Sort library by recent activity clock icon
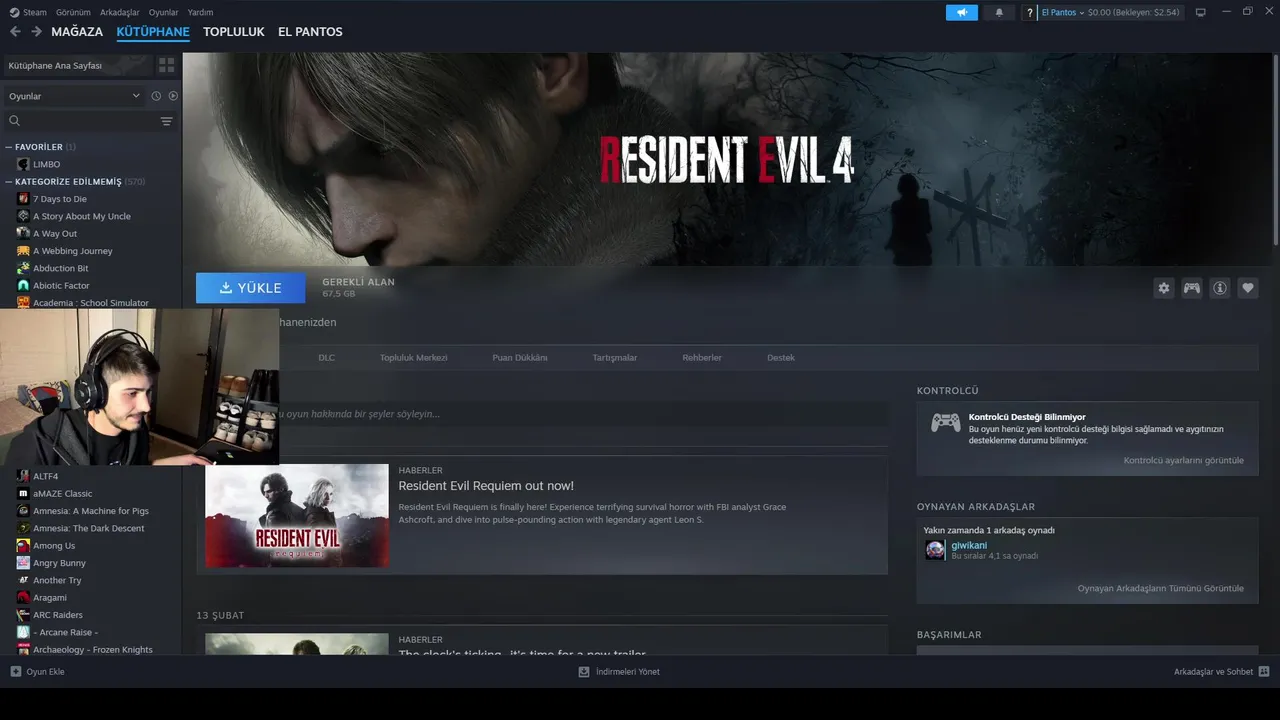 (x=156, y=96)
